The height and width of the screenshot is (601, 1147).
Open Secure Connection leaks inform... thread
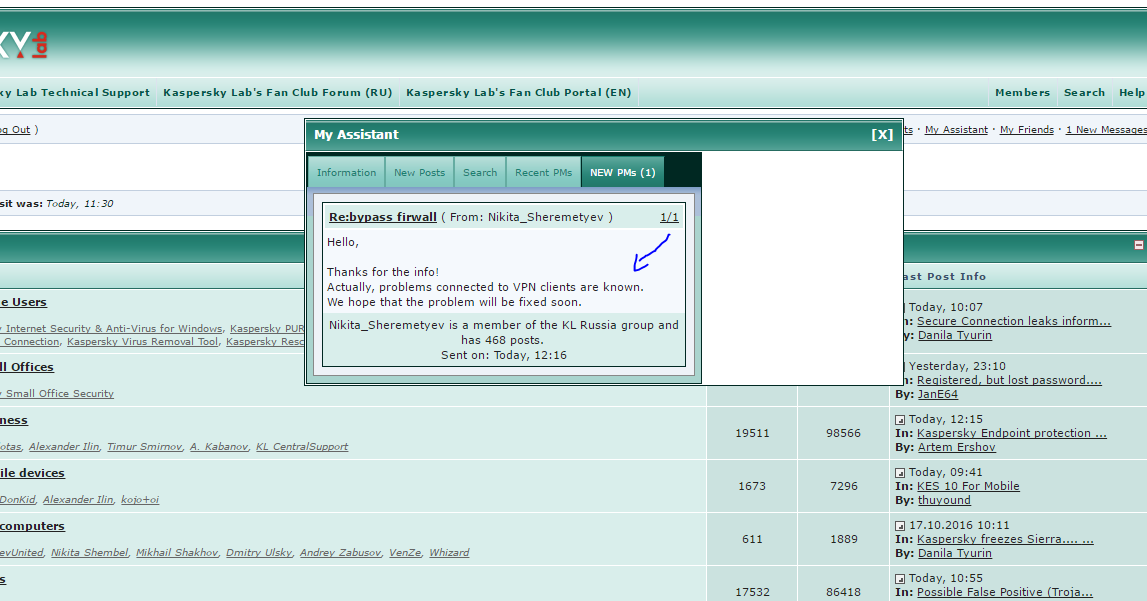pos(1014,321)
